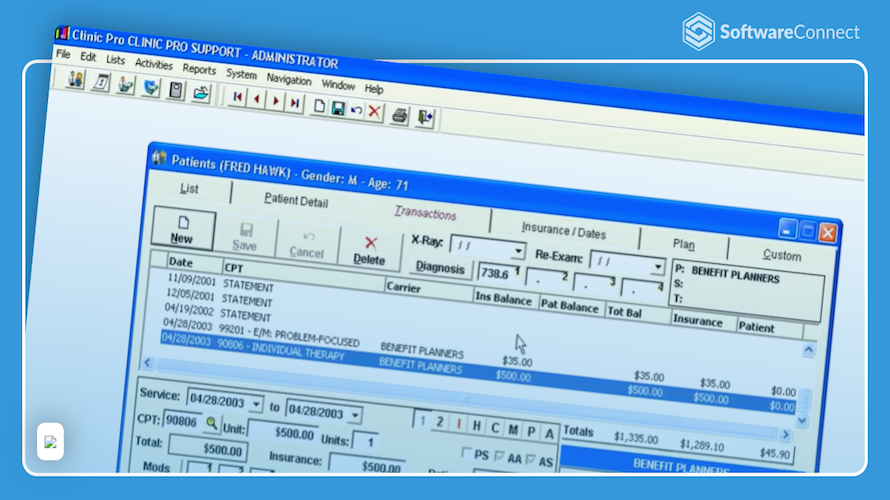Click the ledger book toolbar icon

[175, 91]
